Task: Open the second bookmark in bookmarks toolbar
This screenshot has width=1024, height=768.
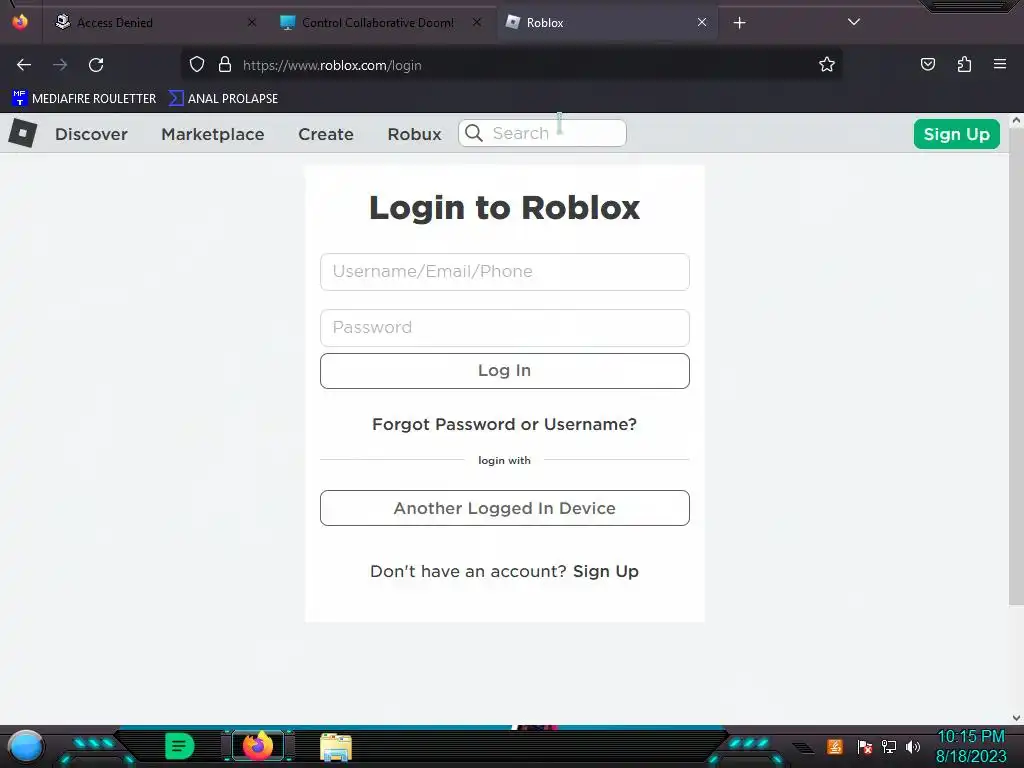Action: (x=223, y=99)
